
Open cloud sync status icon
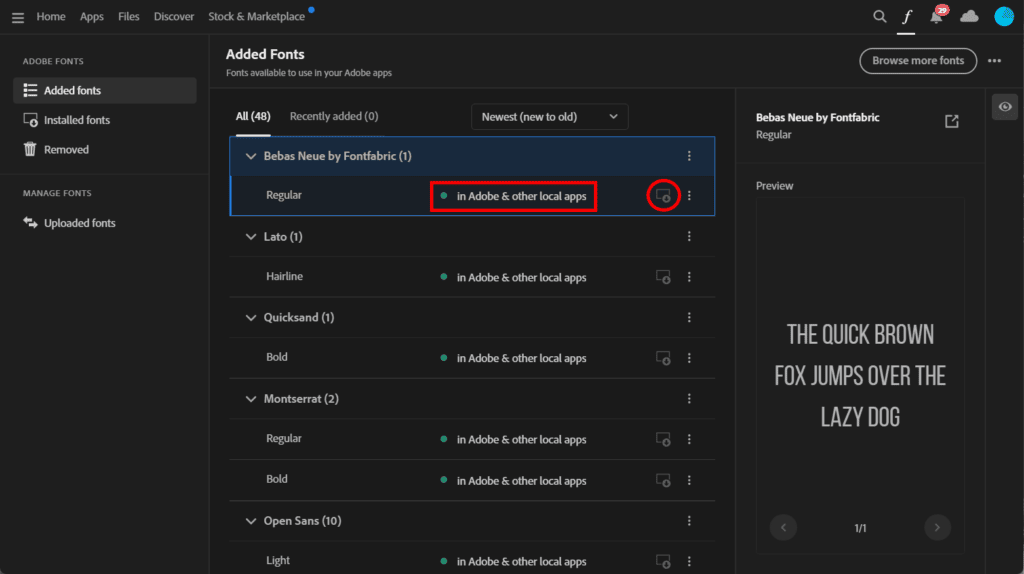pos(969,17)
